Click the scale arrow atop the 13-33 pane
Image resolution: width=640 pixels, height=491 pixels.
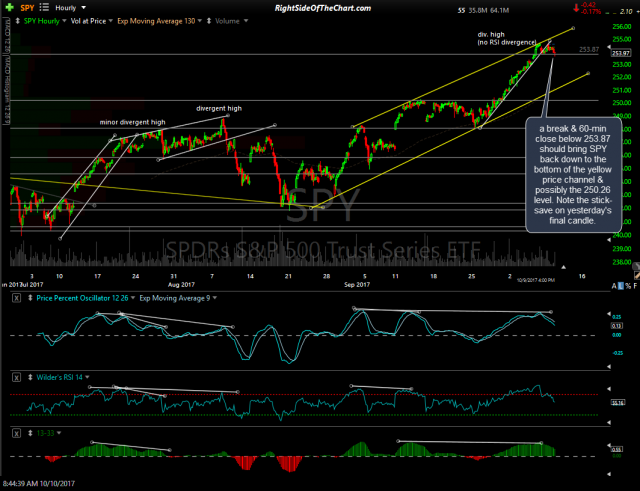tap(609, 445)
